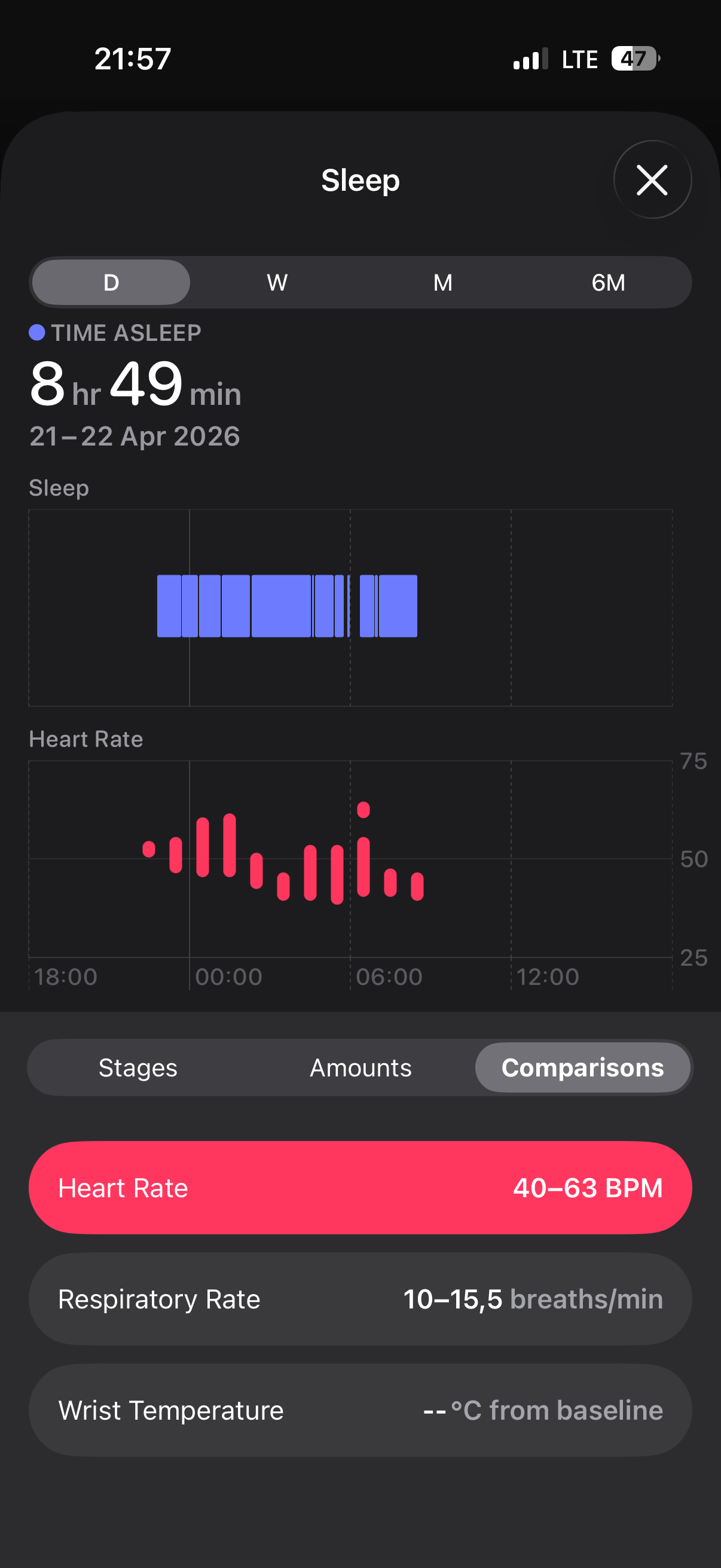Open the Stages tab
The image size is (721, 1568).
(138, 1067)
